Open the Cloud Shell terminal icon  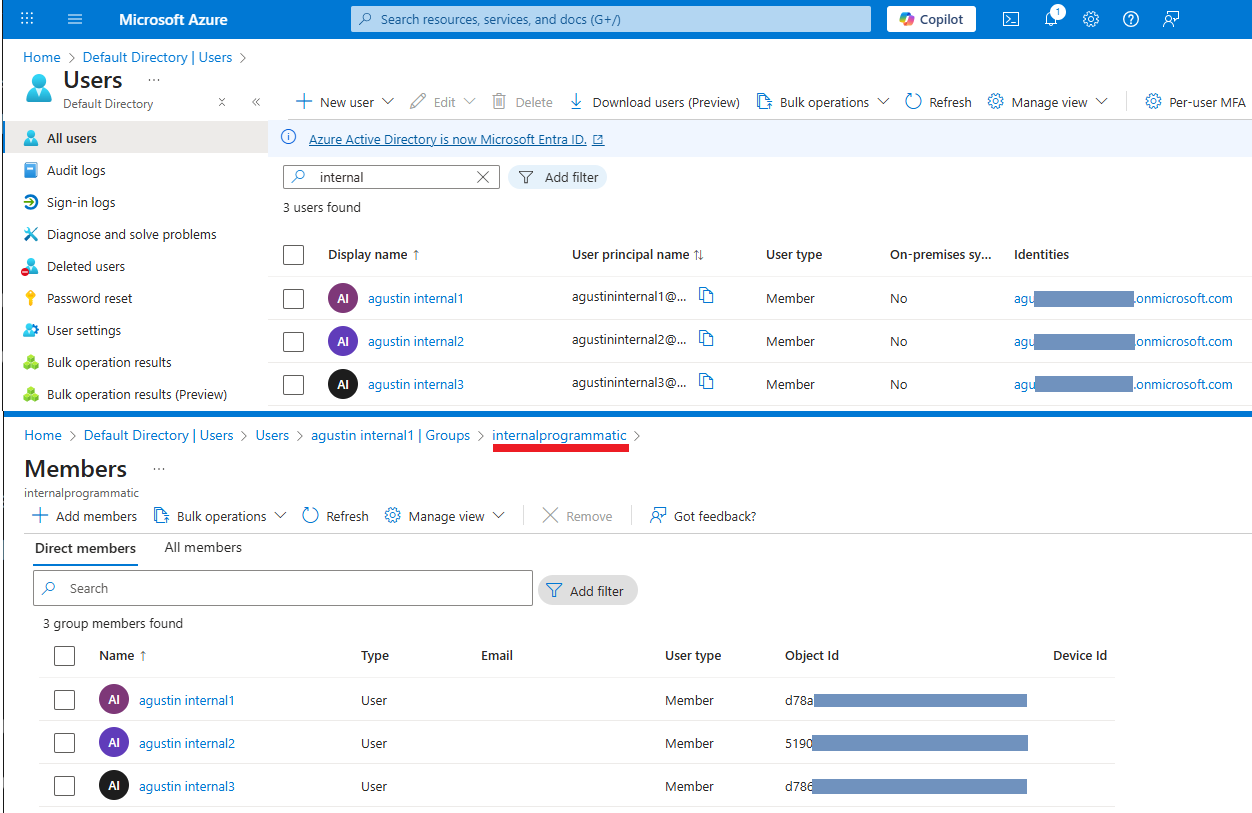pos(1011,19)
